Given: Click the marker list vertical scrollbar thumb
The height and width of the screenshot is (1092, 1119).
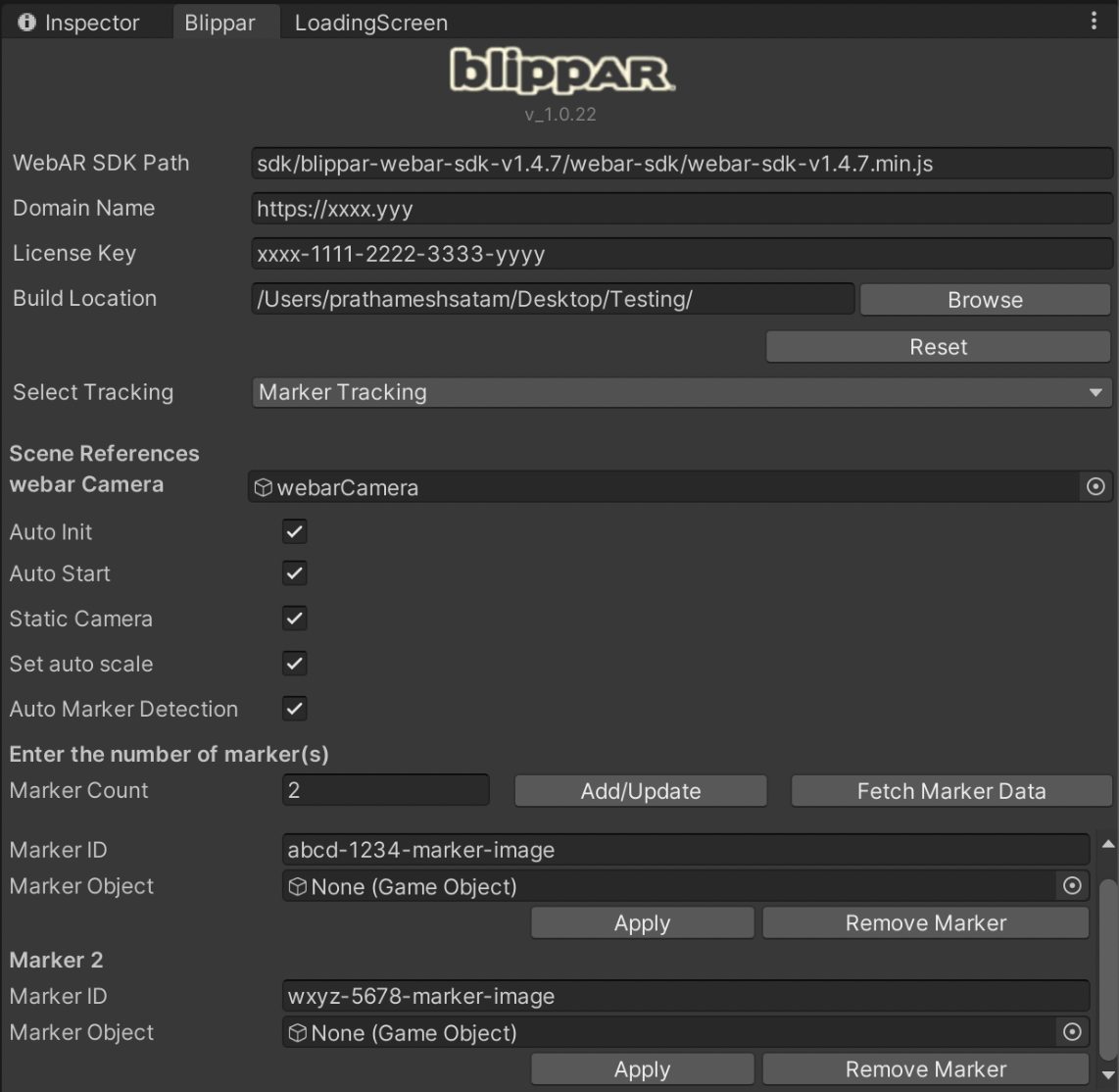Looking at the screenshot, I should click(x=1107, y=969).
